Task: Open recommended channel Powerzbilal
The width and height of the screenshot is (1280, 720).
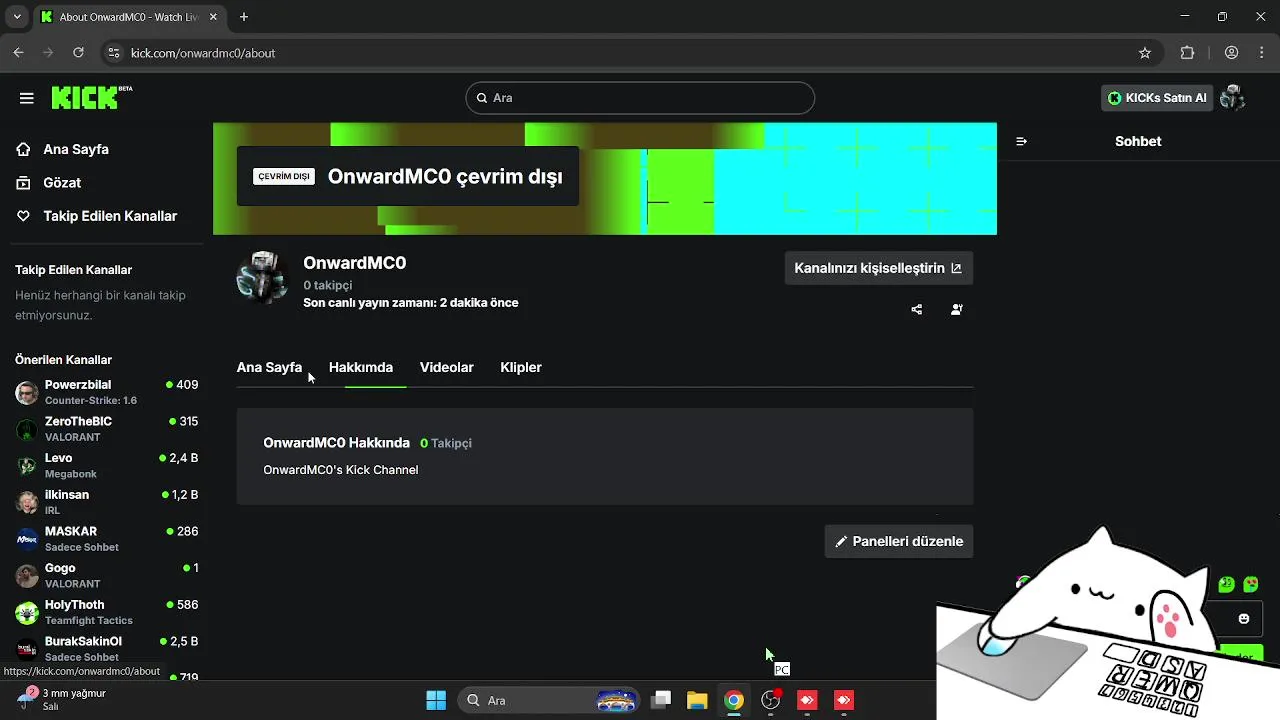Action: coord(106,392)
